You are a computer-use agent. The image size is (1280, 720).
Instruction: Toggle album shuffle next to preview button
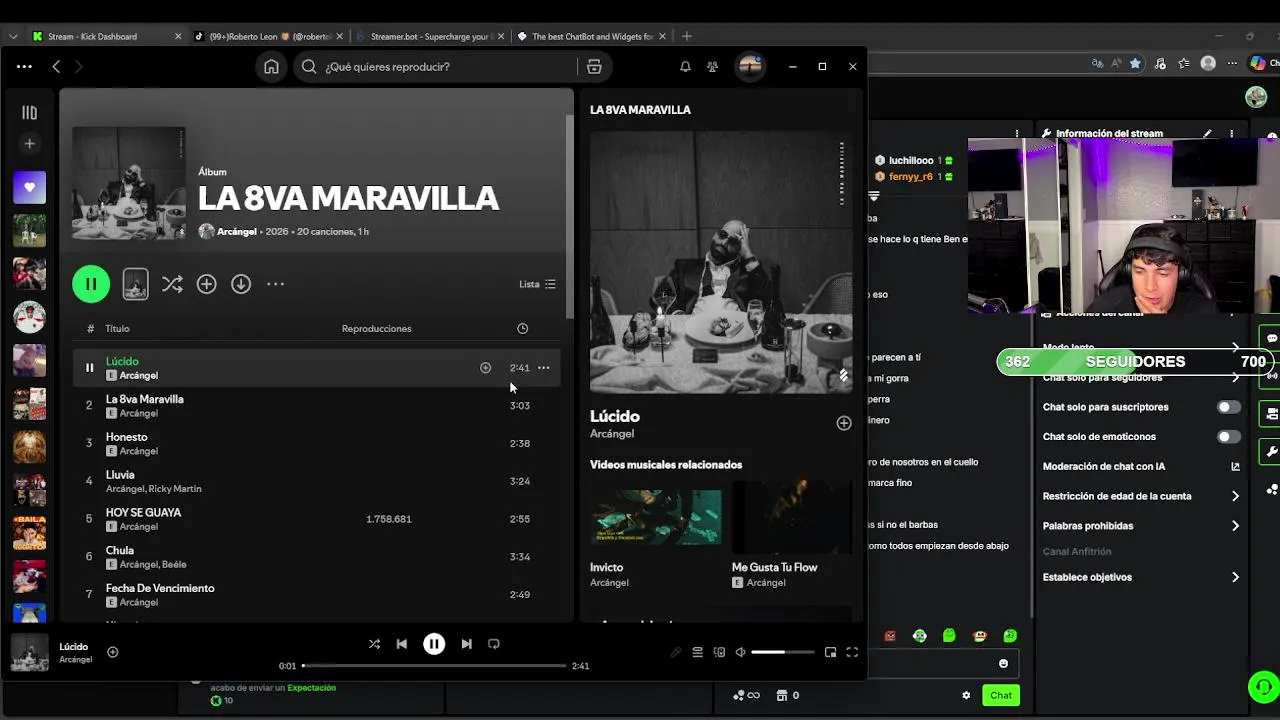tap(172, 284)
